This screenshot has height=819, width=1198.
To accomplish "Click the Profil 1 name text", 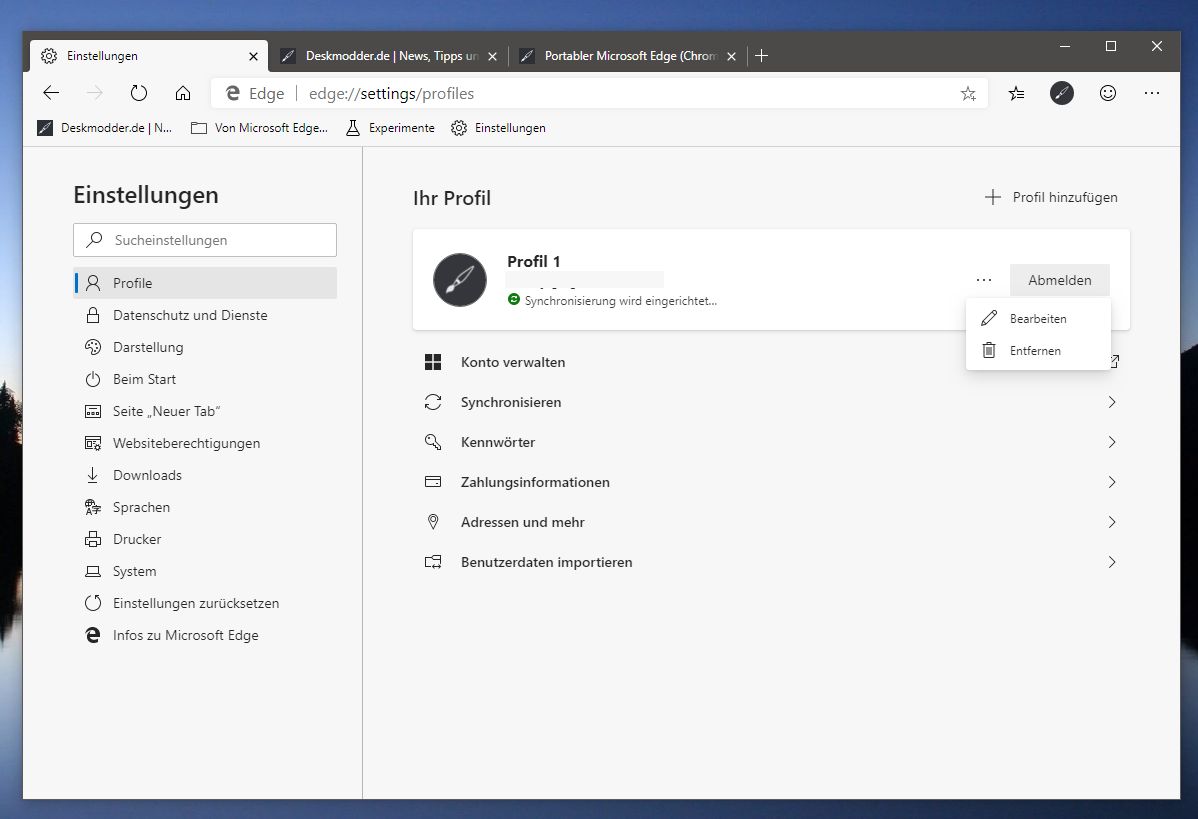I will pos(533,261).
